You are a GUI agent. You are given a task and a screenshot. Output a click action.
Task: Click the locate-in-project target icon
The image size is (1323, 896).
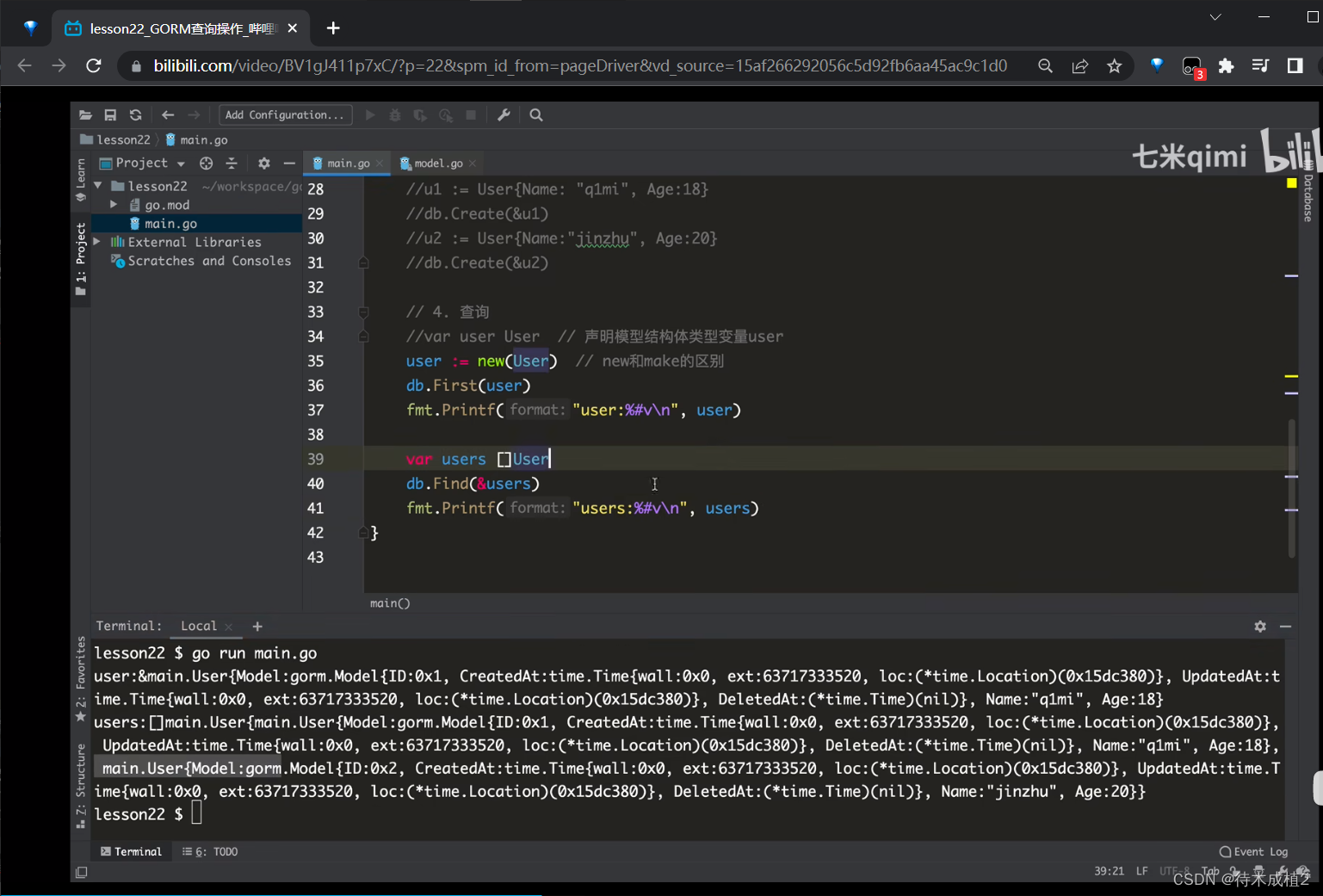pyautogui.click(x=206, y=164)
